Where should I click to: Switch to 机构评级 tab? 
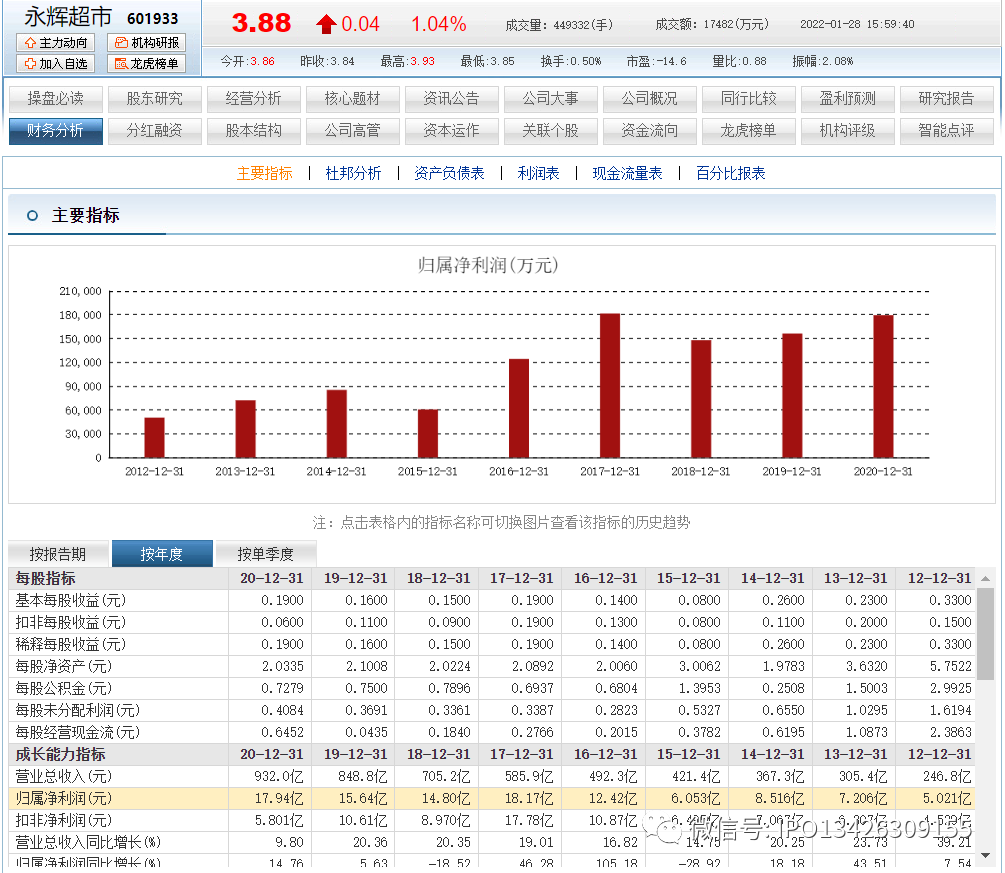pyautogui.click(x=848, y=131)
